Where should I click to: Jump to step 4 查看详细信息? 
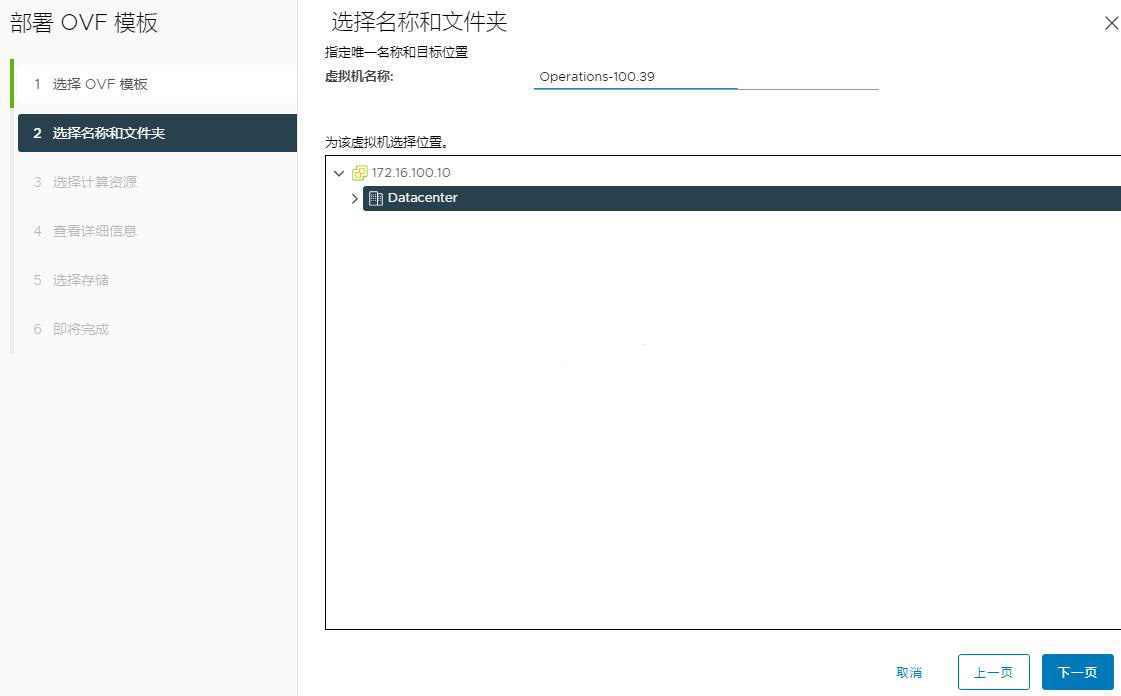pos(94,231)
